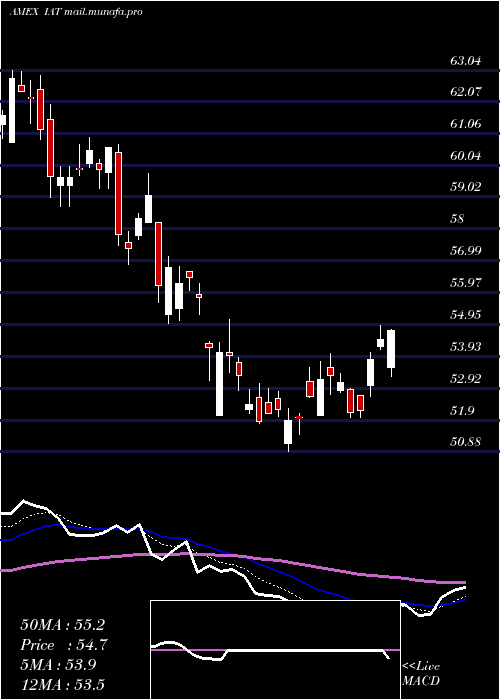Click the lowest white candlestick near 50.88
The height and width of the screenshot is (700, 500).
288,429
